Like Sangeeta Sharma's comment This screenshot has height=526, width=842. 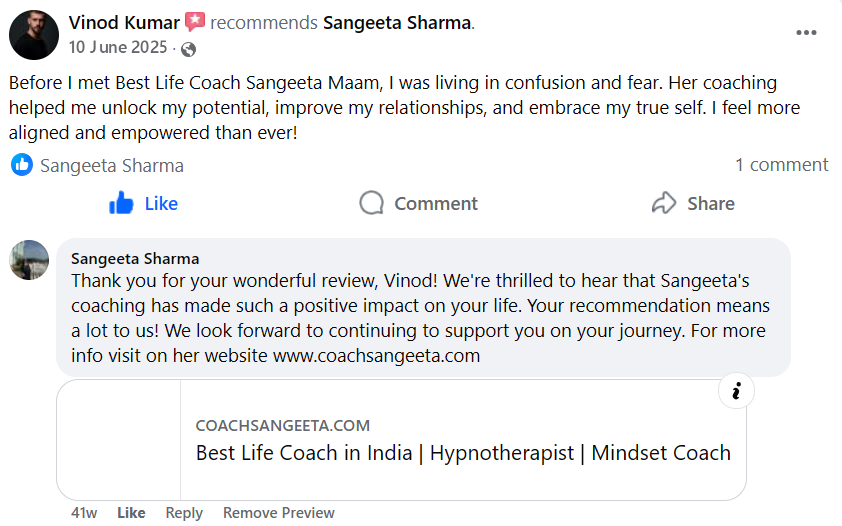(x=131, y=513)
